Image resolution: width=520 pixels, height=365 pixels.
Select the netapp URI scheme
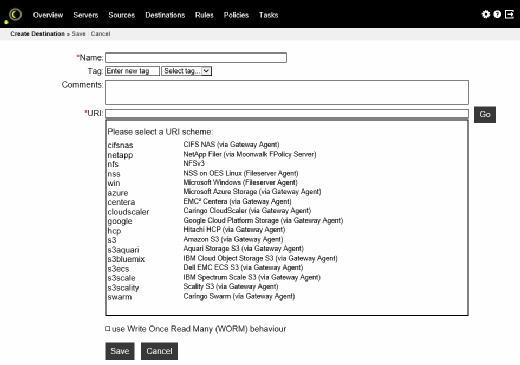click(120, 155)
